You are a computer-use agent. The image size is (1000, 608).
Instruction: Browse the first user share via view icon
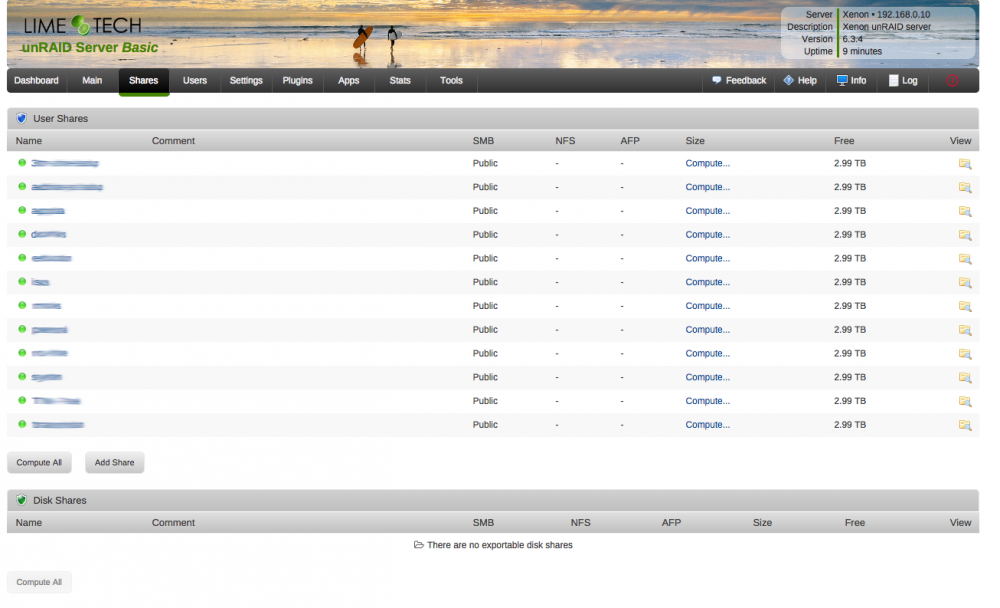[x=965, y=163]
